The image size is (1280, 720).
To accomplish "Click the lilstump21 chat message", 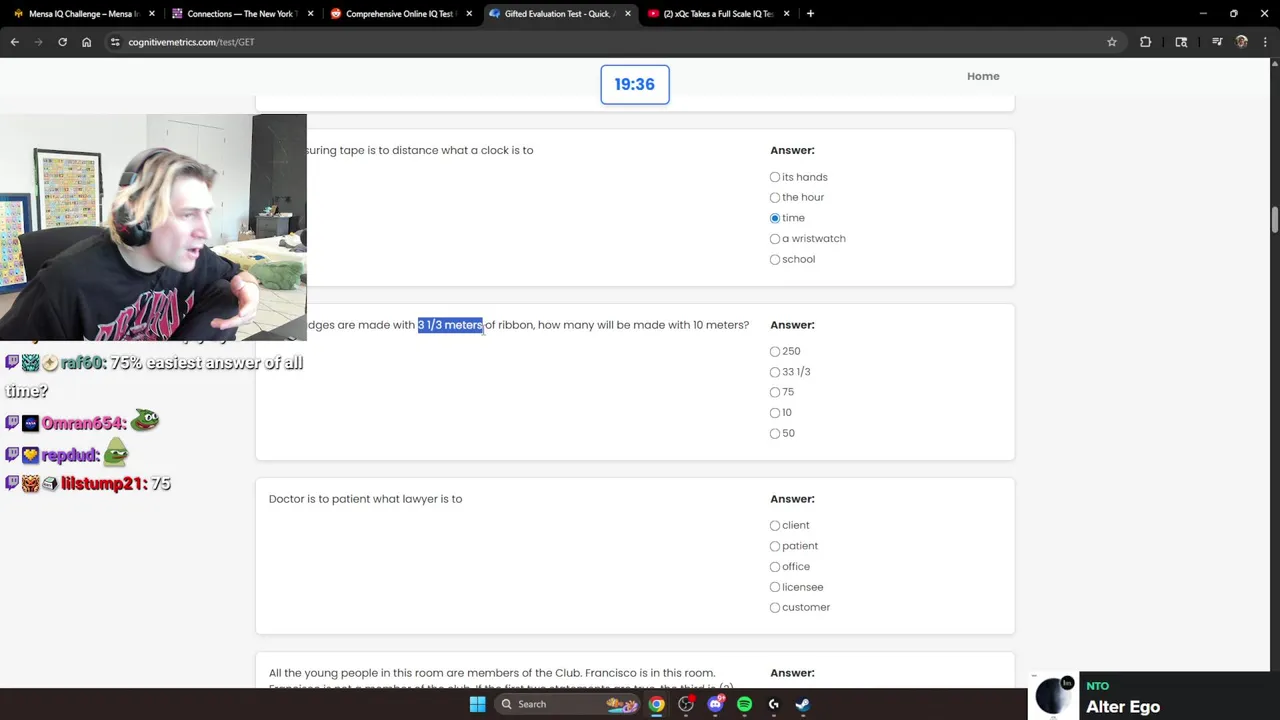I will click(x=88, y=484).
